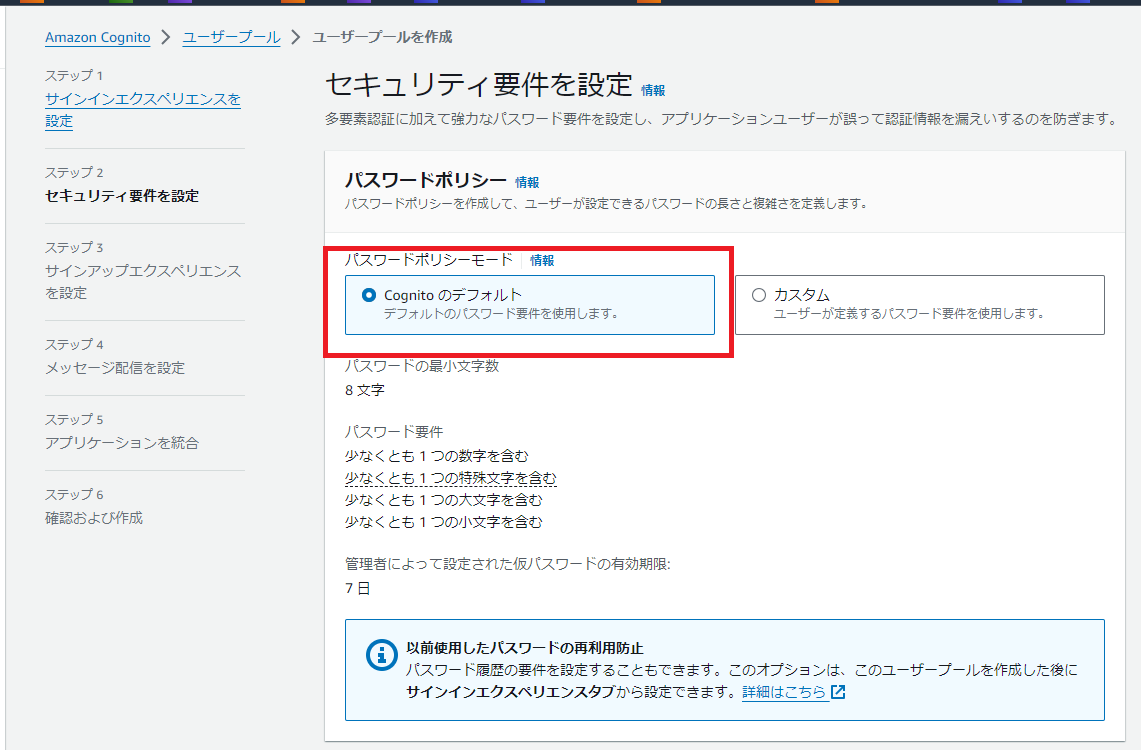
Task: Select カスタム radio button
Action: coord(759,295)
